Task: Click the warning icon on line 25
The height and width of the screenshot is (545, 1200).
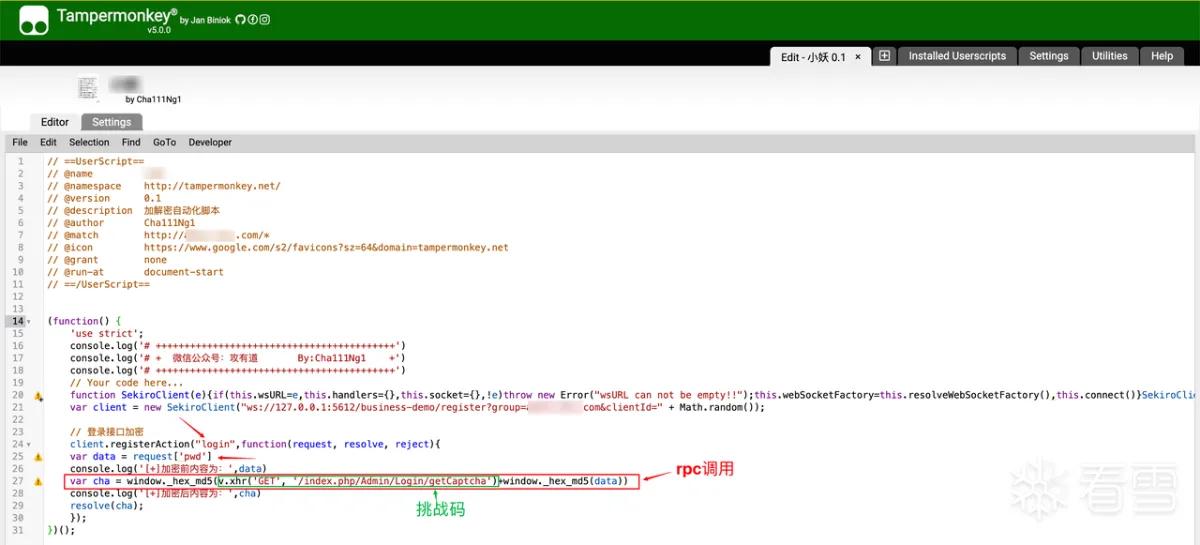Action: tap(38, 457)
